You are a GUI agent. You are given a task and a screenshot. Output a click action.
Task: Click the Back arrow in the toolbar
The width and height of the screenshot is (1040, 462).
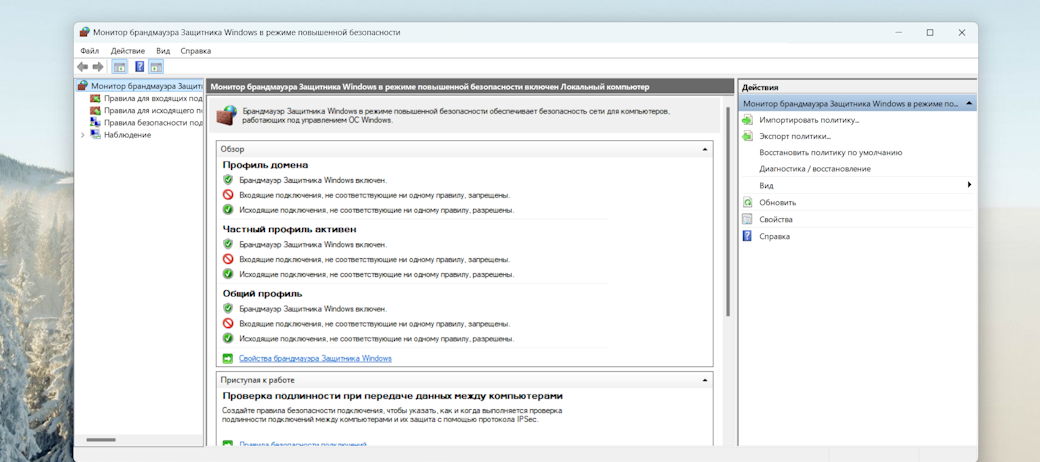pyautogui.click(x=82, y=67)
